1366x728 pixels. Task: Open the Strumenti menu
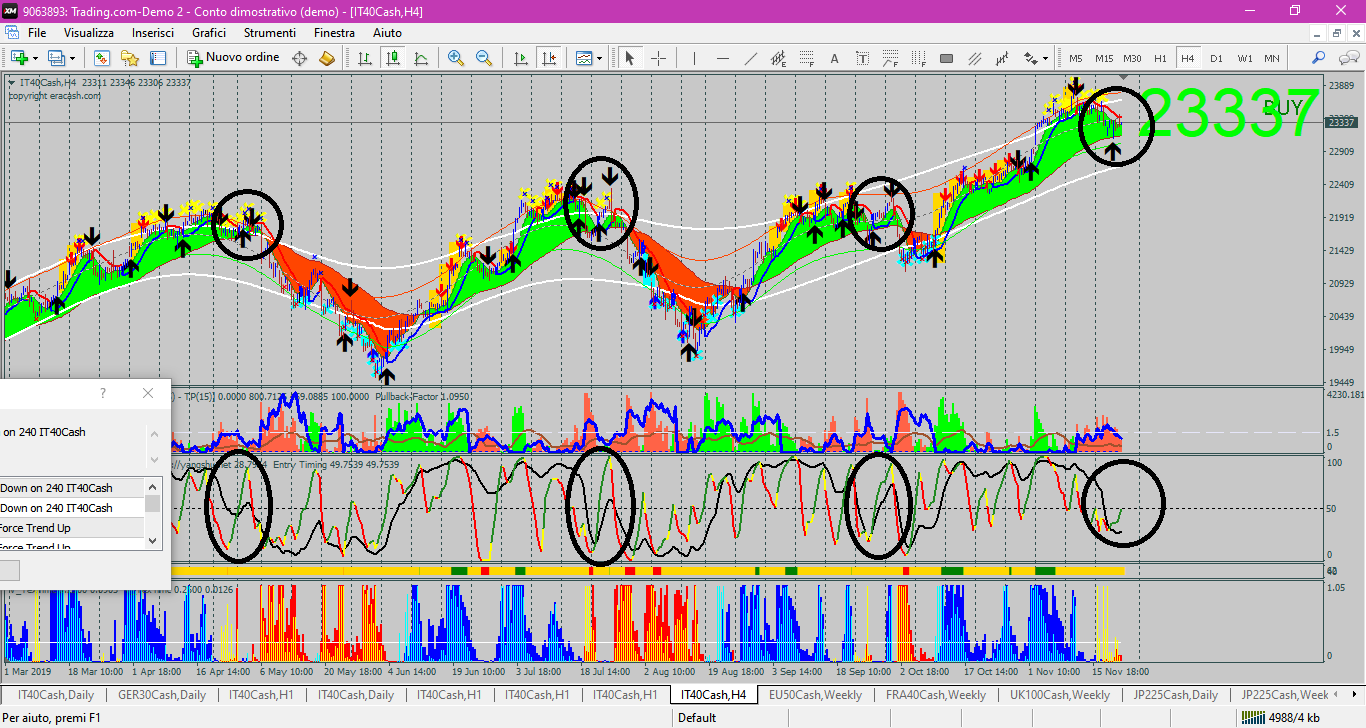270,33
